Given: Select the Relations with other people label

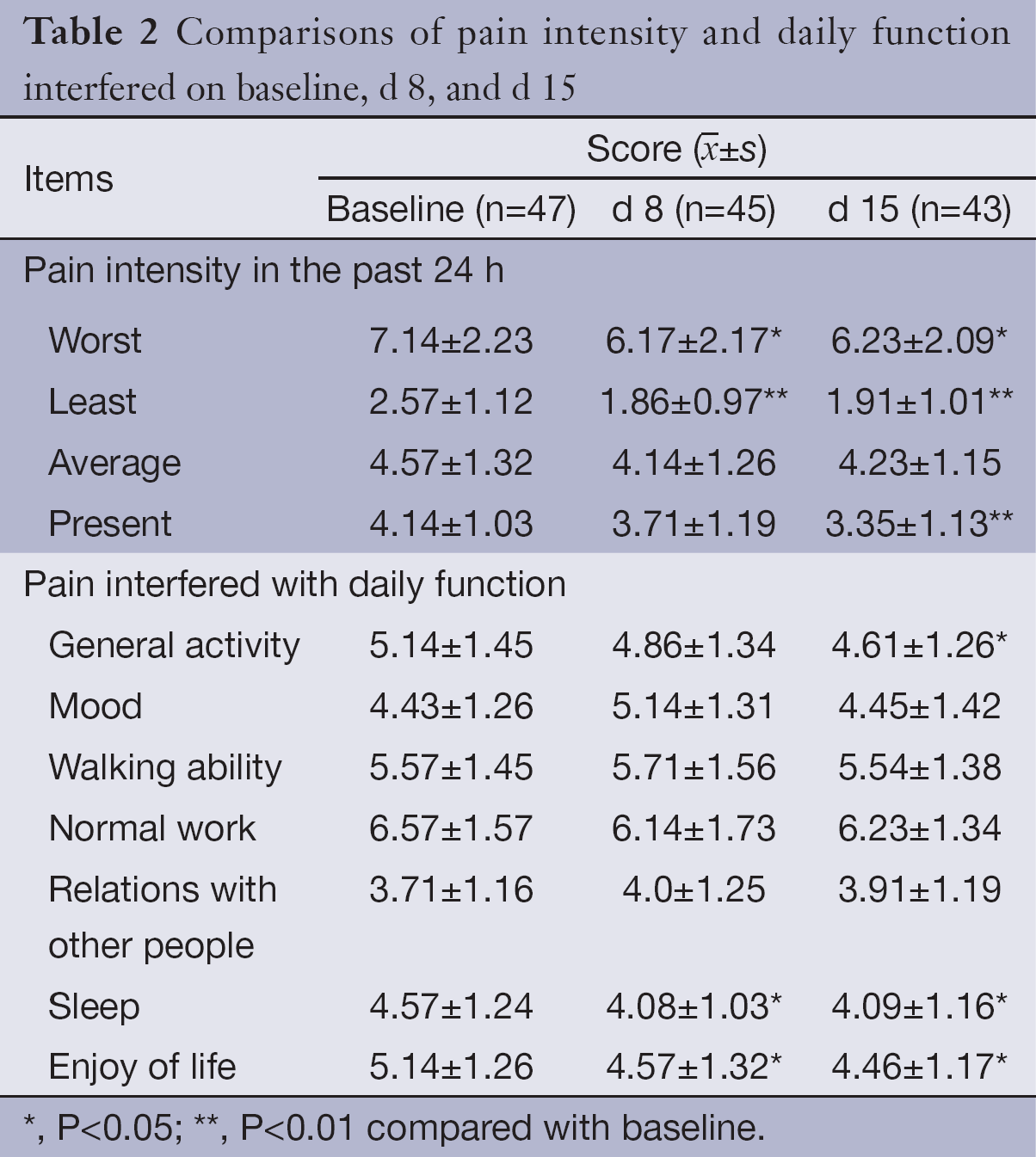Looking at the screenshot, I should click(x=163, y=917).
